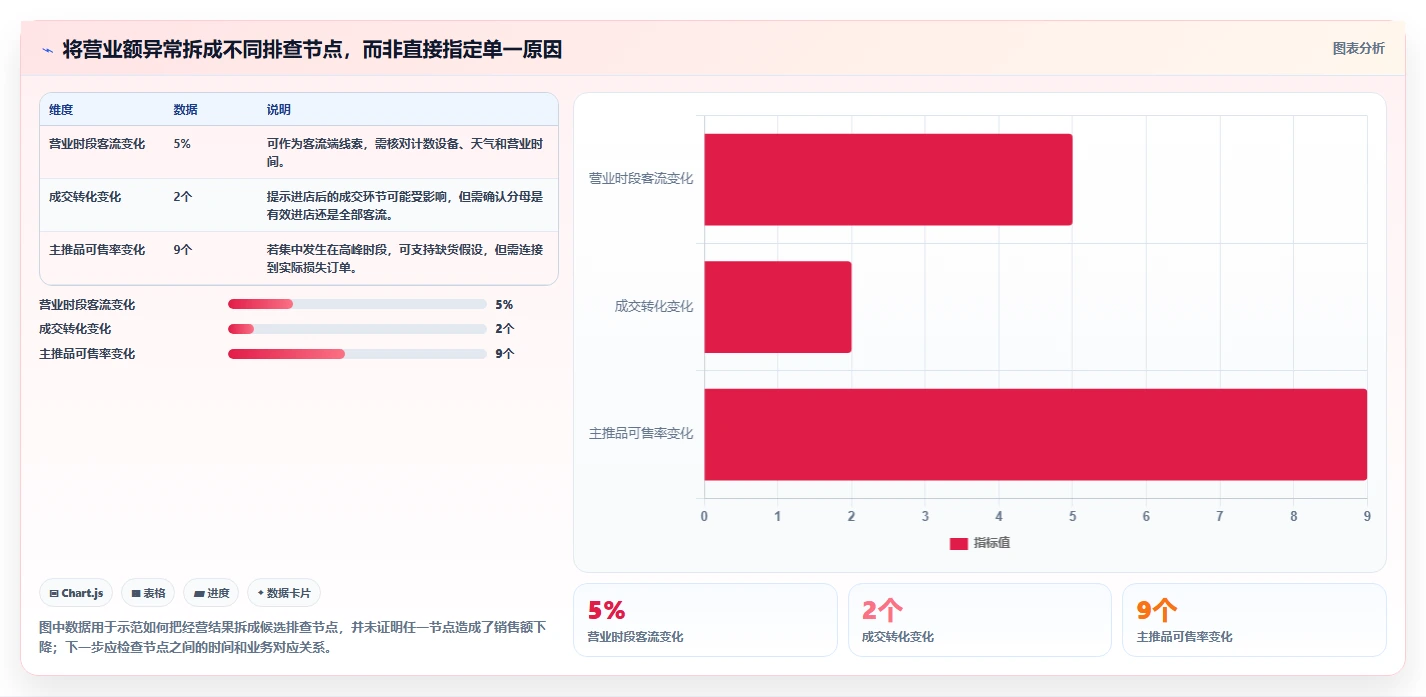Click the 营业时段客流变化 progress bar

357,304
